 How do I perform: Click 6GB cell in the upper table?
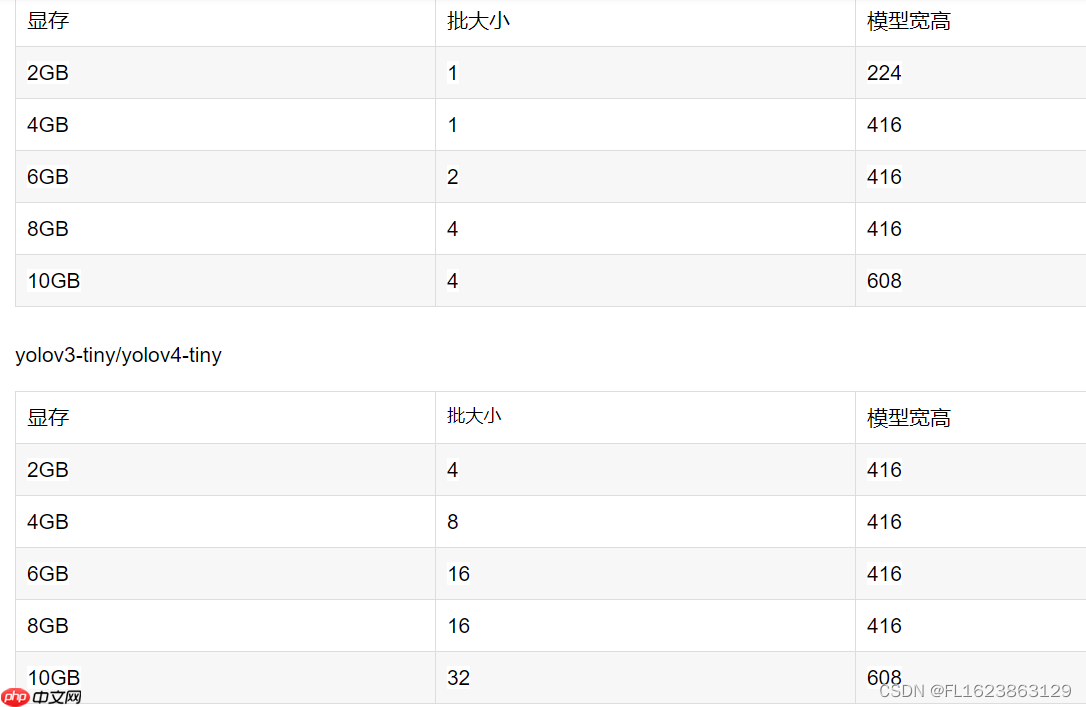(48, 177)
